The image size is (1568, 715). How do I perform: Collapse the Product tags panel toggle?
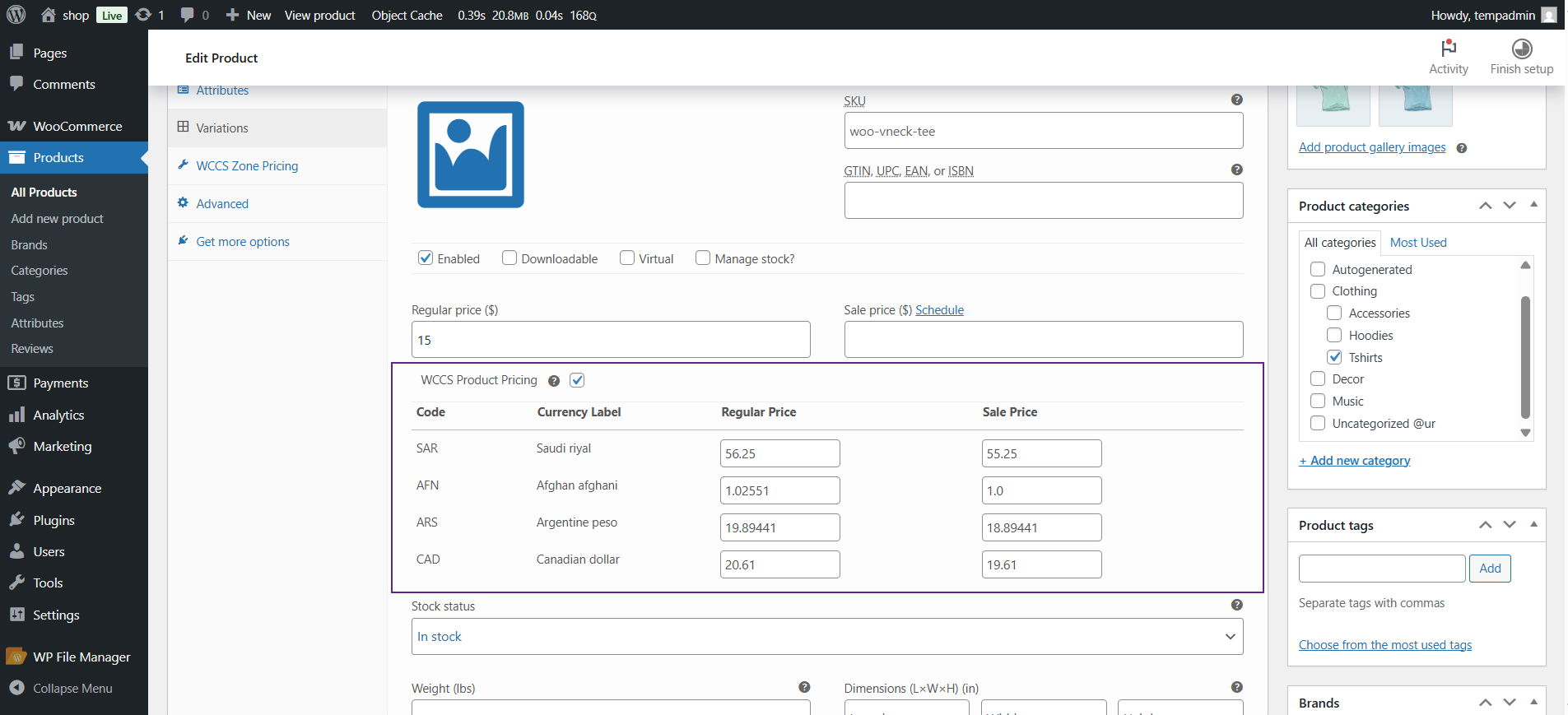(1533, 524)
